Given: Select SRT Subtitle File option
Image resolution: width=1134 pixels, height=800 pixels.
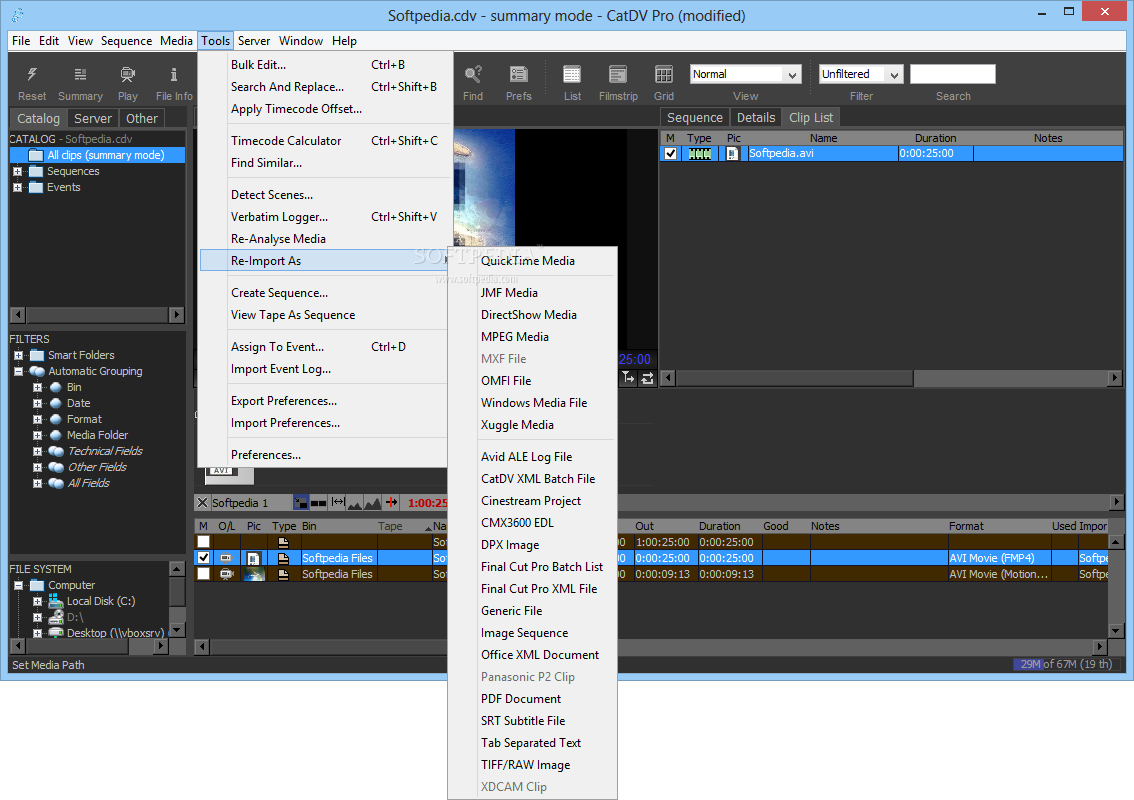Looking at the screenshot, I should 532,721.
